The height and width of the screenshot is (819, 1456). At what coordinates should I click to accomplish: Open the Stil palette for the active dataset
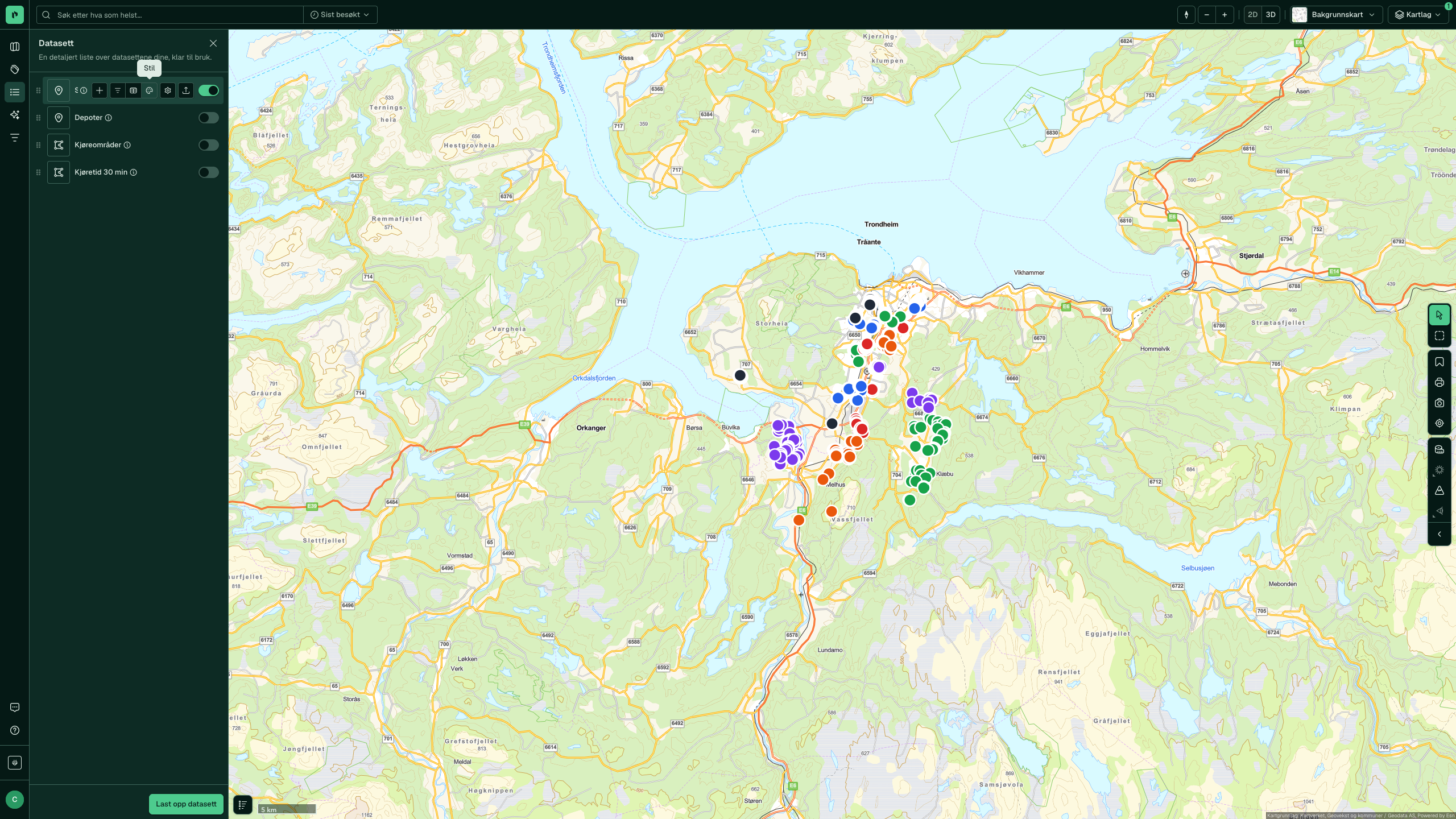pyautogui.click(x=149, y=90)
